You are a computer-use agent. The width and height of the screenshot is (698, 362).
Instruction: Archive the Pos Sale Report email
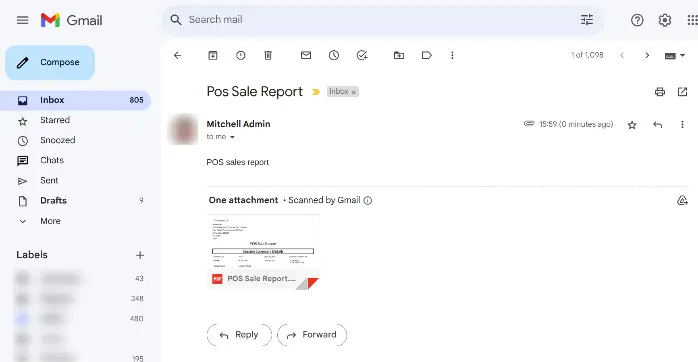[x=213, y=55]
